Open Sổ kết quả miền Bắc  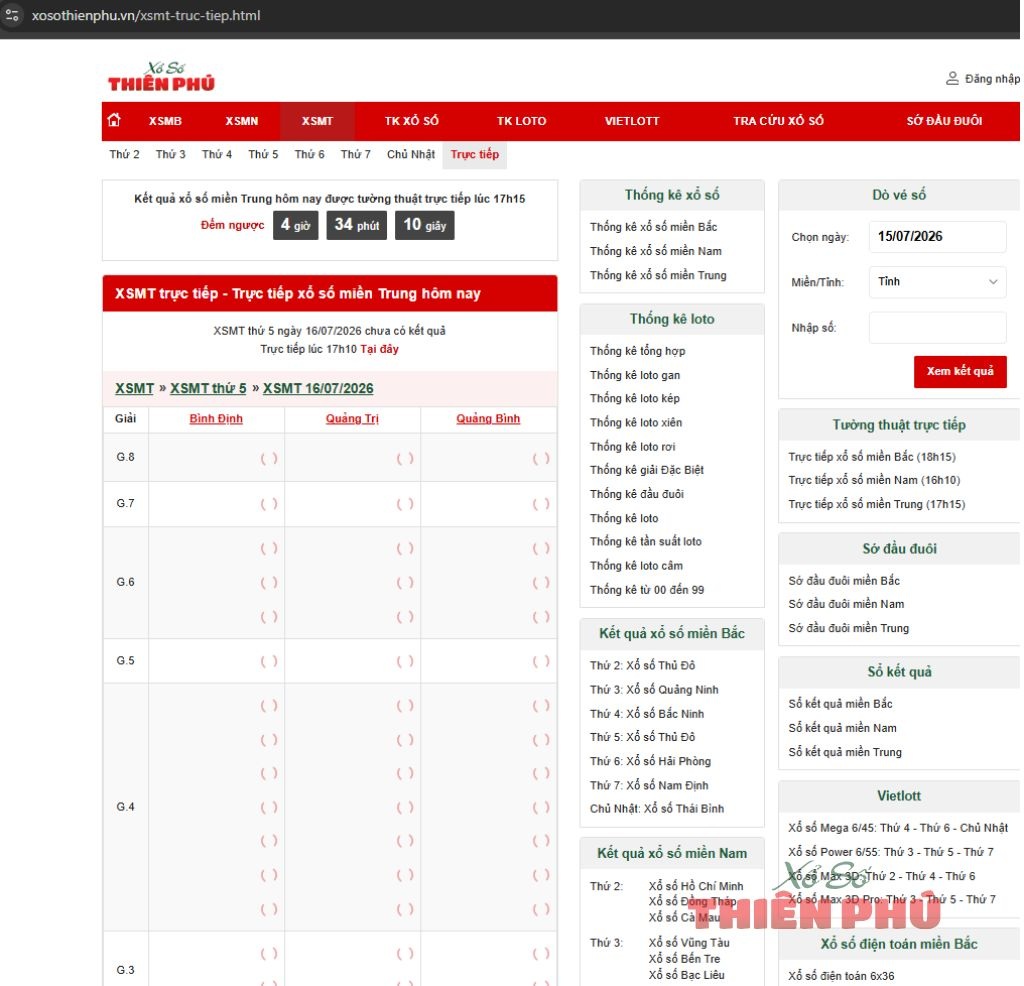click(x=840, y=704)
